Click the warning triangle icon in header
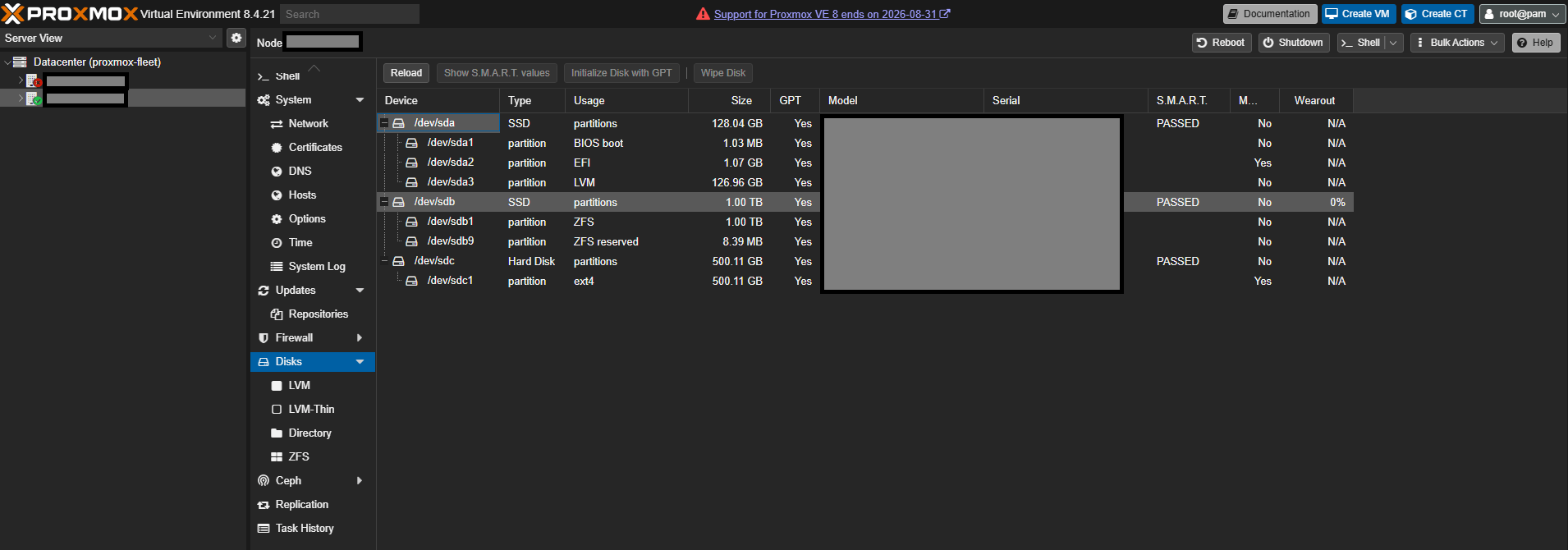 [x=703, y=14]
